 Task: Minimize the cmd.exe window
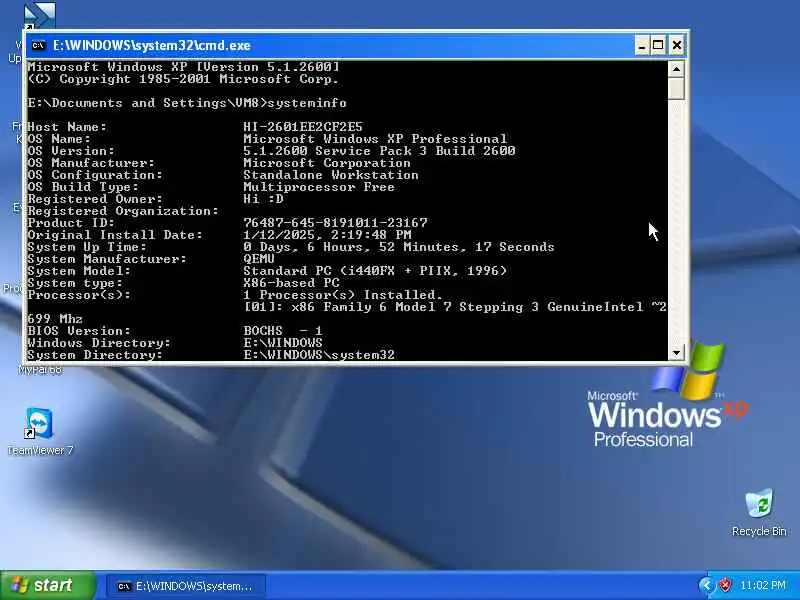(642, 45)
